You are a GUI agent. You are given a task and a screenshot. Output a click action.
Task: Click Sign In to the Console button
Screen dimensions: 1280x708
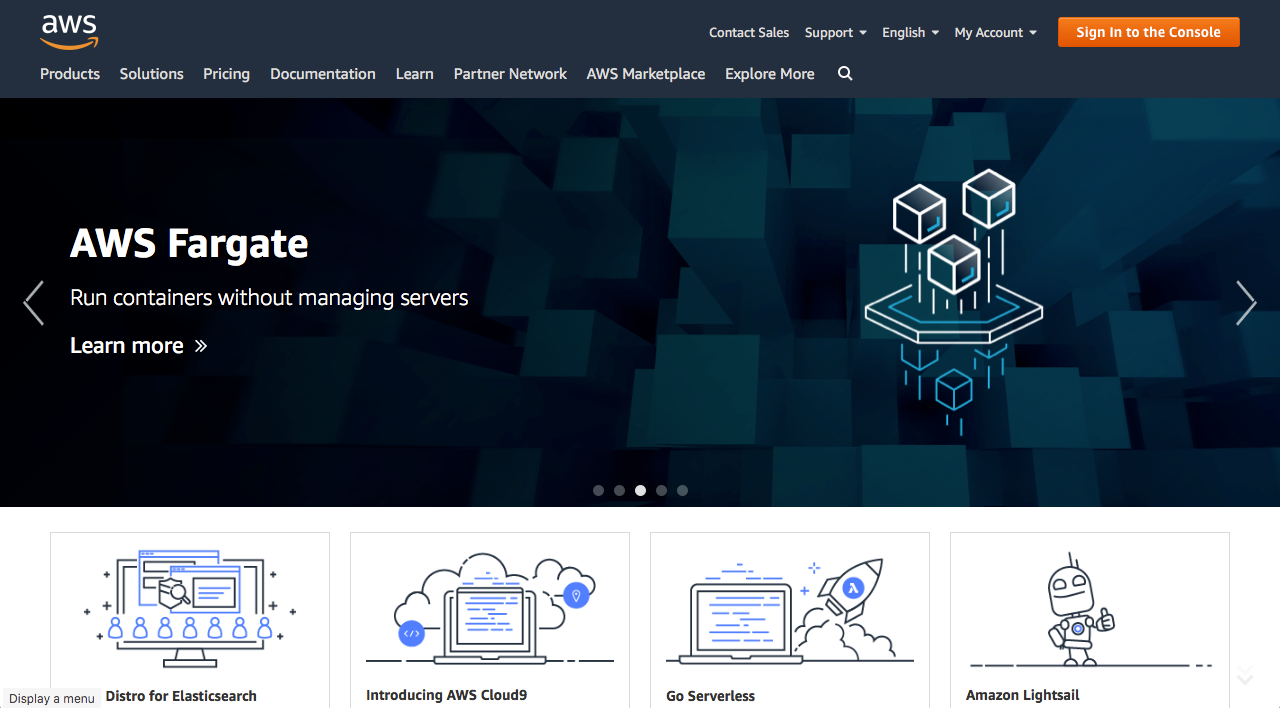point(1149,32)
